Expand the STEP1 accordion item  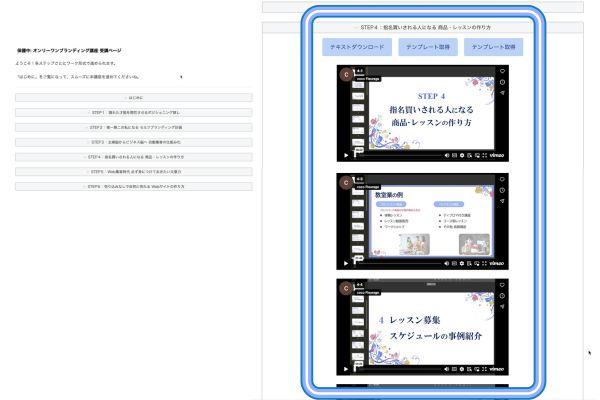(x=134, y=113)
